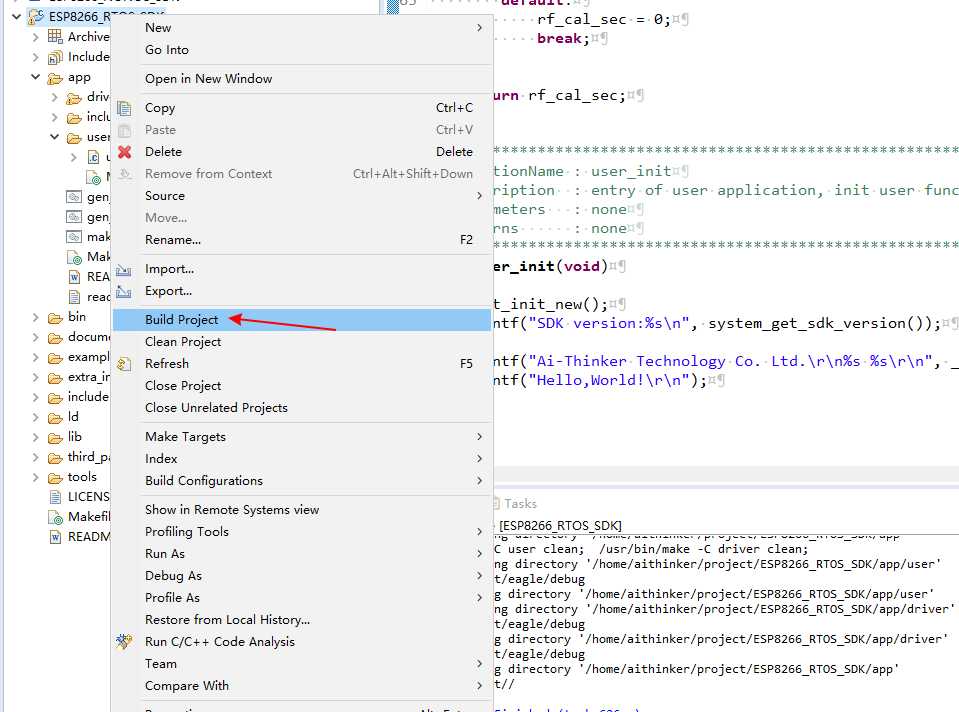The width and height of the screenshot is (959, 712).
Task: Click "Hello,World!" string in code editor
Action: [609, 380]
